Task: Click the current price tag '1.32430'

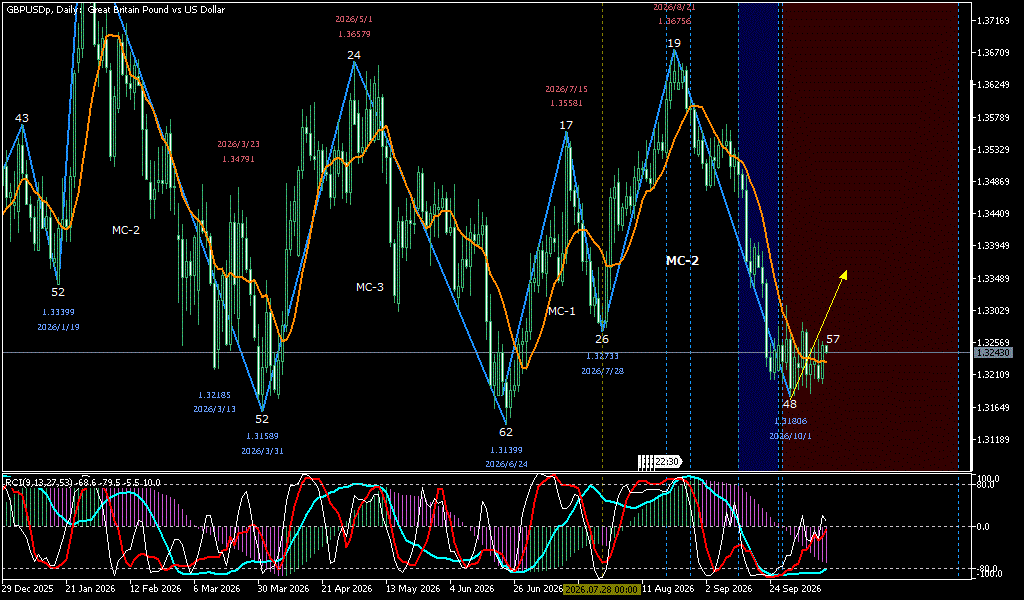Action: (993, 353)
